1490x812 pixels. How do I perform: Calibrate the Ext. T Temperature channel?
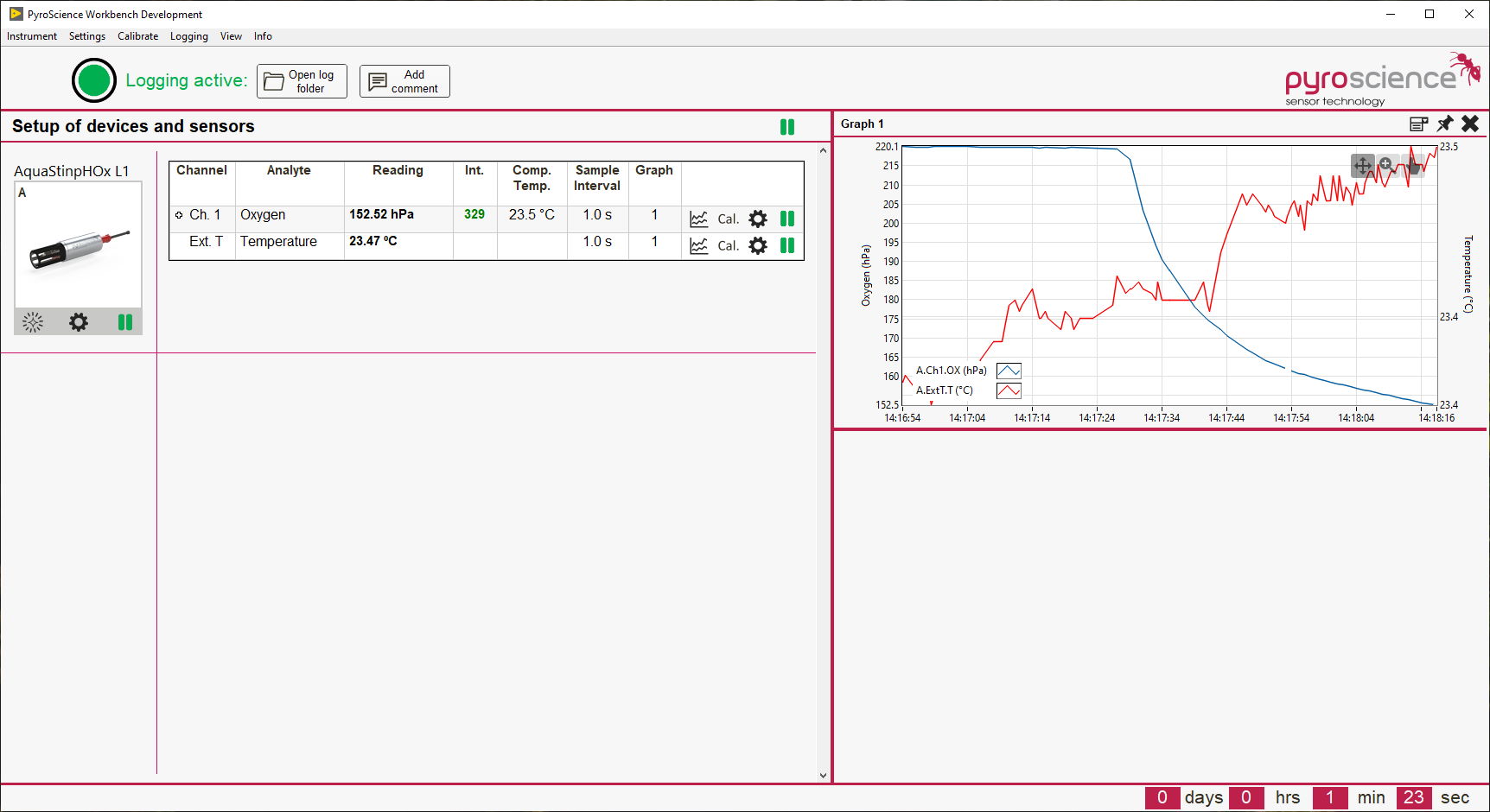(x=729, y=246)
